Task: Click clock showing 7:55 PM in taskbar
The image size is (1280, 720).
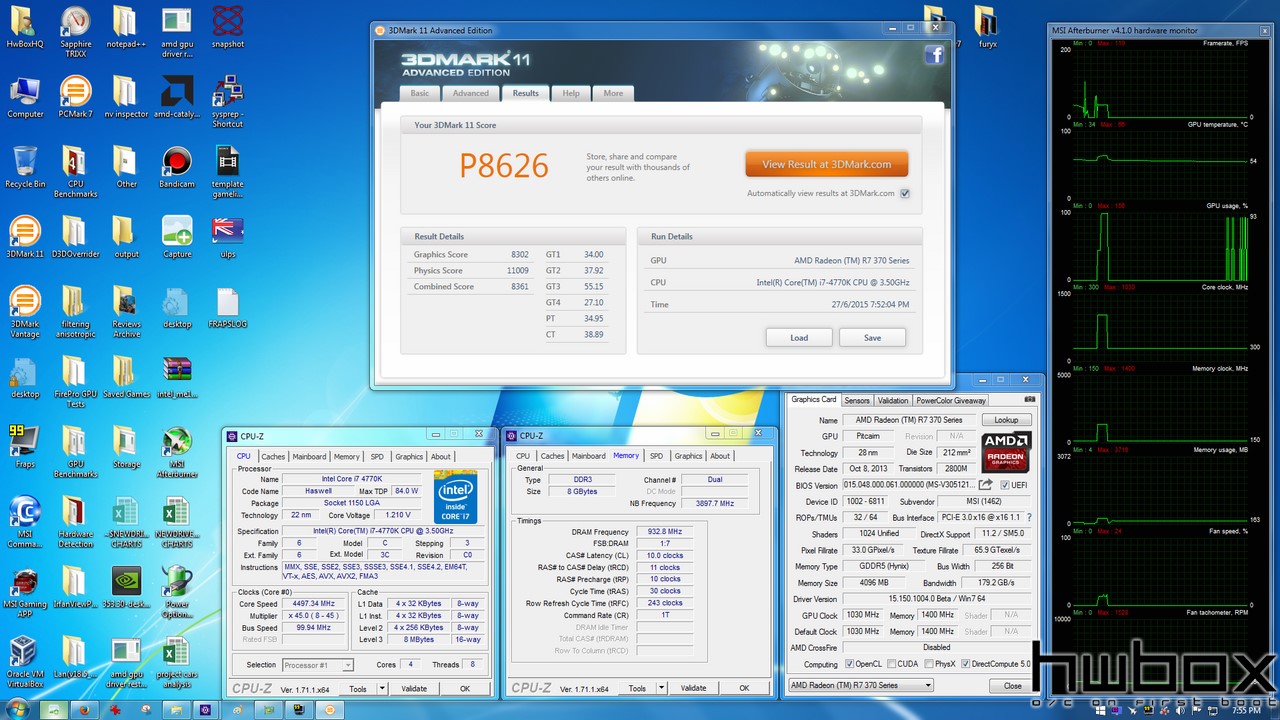Action: (x=1246, y=710)
